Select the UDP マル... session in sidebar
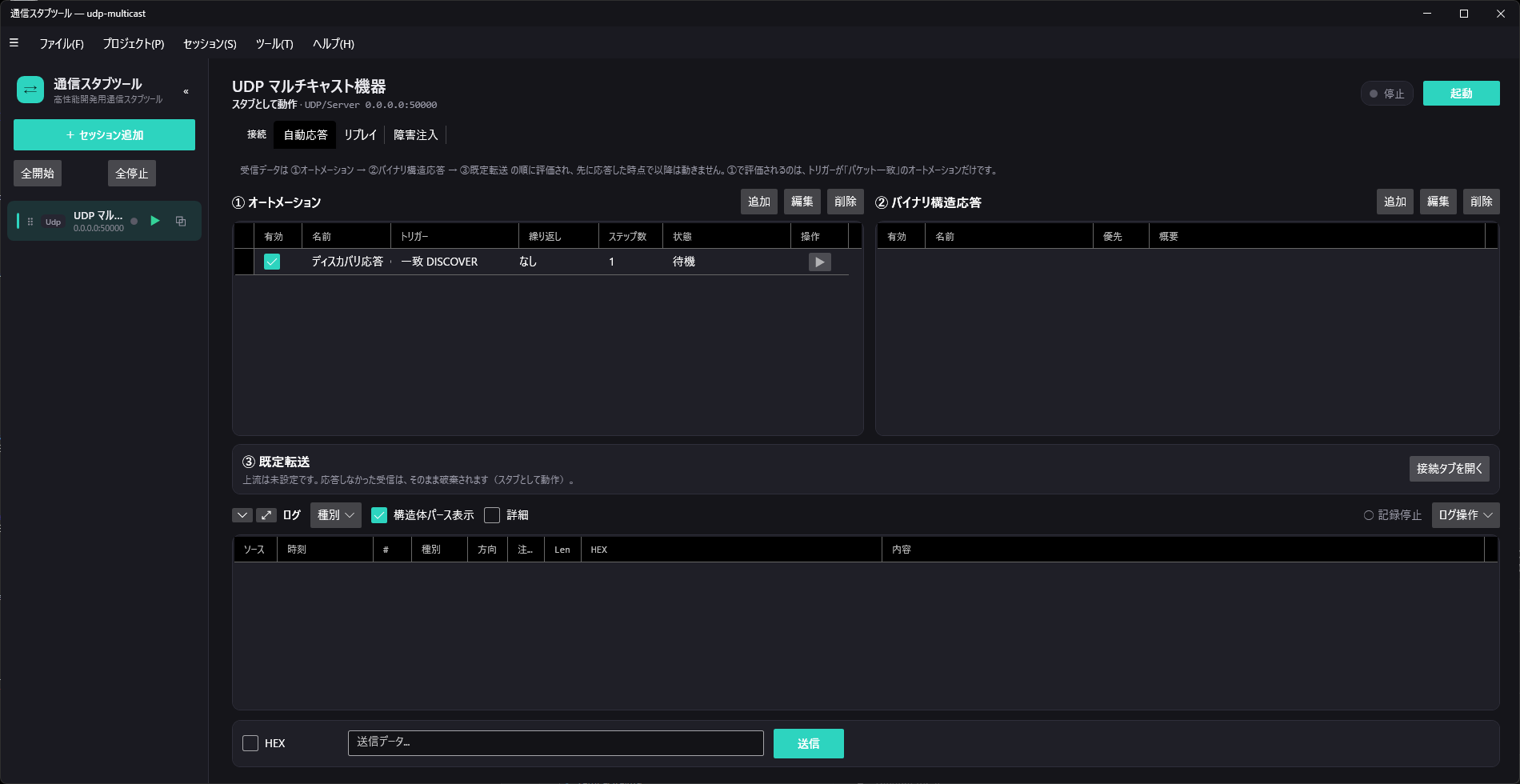Viewport: 1520px width, 784px height. click(104, 221)
